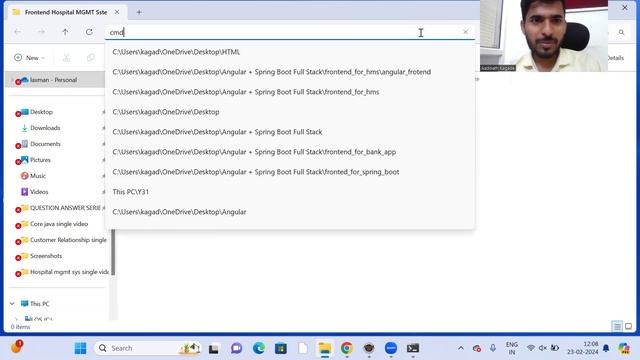Open the Chat app on taskbar

coord(236,348)
